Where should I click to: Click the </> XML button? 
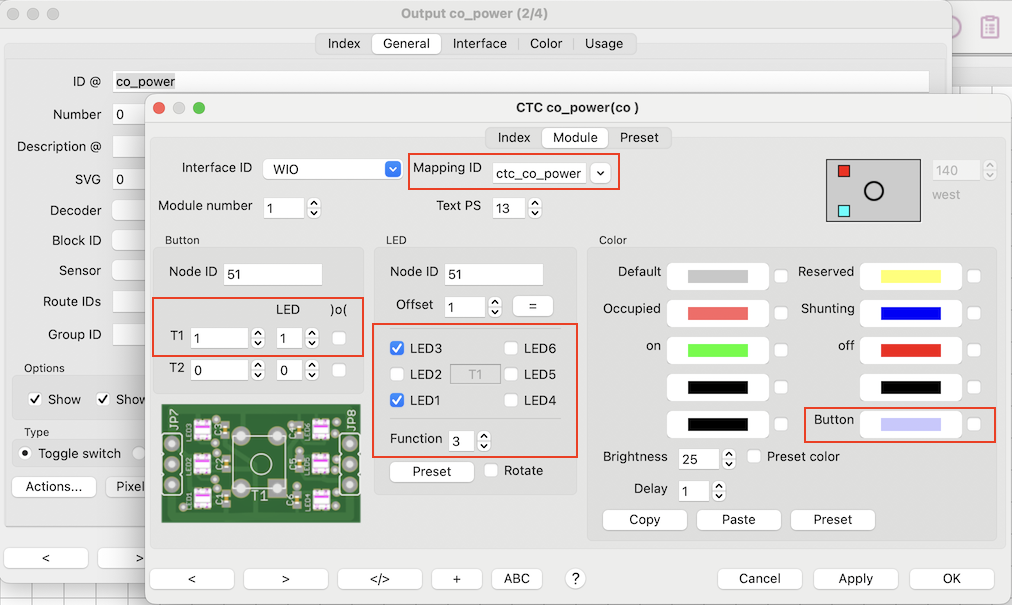[x=379, y=578]
